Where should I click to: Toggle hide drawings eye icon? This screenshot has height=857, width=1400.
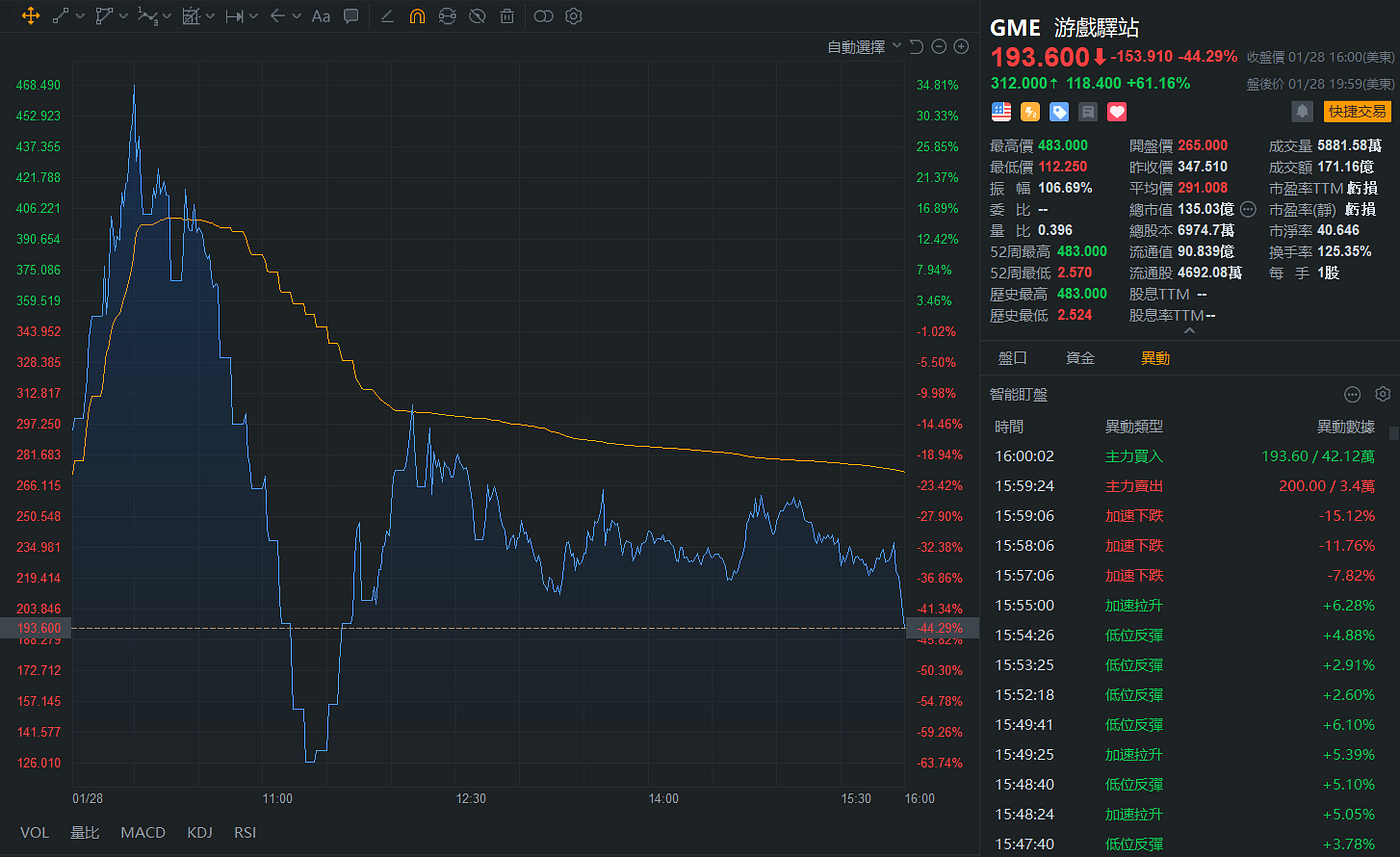(x=477, y=16)
